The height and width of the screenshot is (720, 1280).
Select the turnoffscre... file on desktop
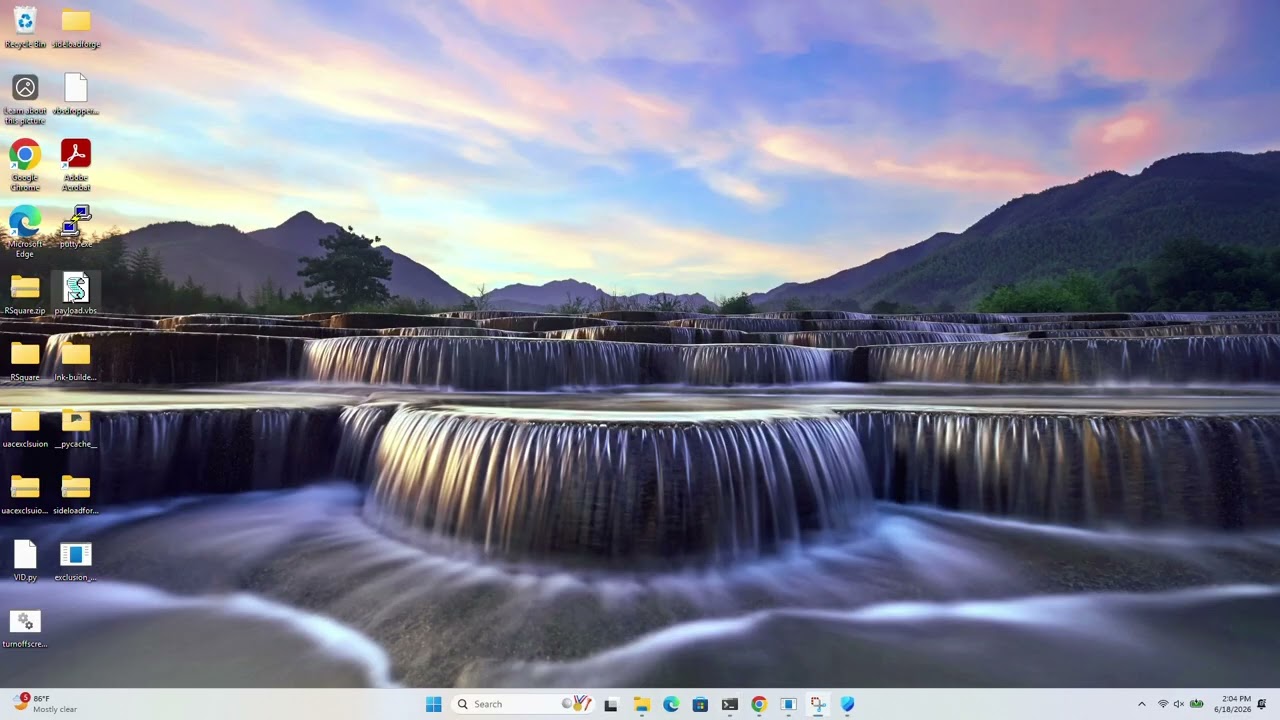(x=25, y=628)
